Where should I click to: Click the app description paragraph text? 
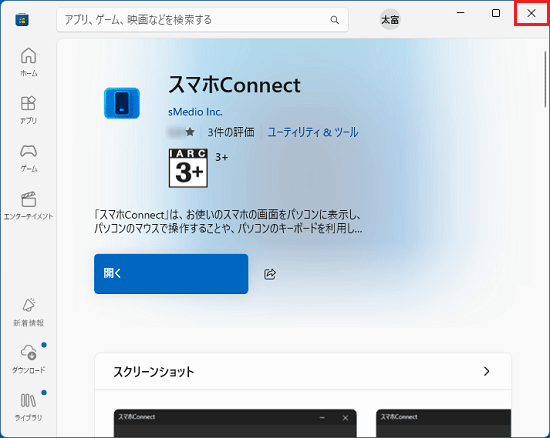[228, 222]
